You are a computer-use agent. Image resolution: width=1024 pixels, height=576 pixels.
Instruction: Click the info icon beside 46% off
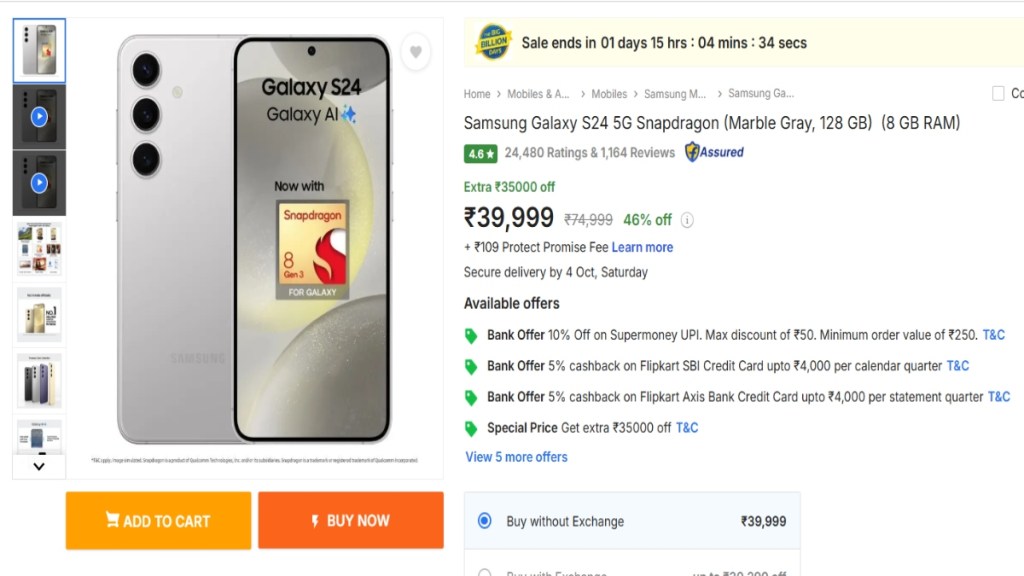pos(687,220)
